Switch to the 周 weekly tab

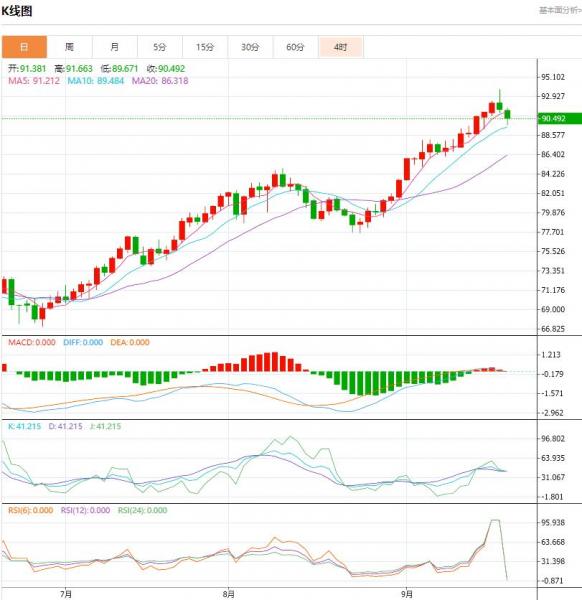pos(69,47)
